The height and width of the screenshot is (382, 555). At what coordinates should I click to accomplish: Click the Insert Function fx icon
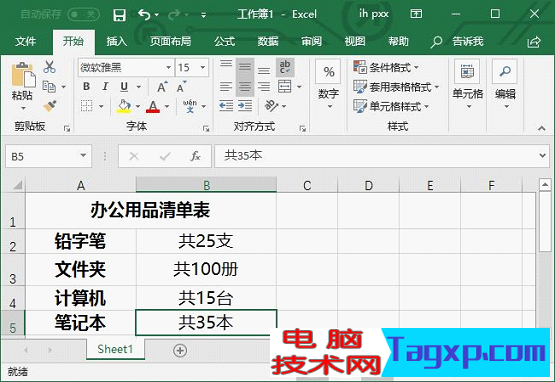[195, 156]
